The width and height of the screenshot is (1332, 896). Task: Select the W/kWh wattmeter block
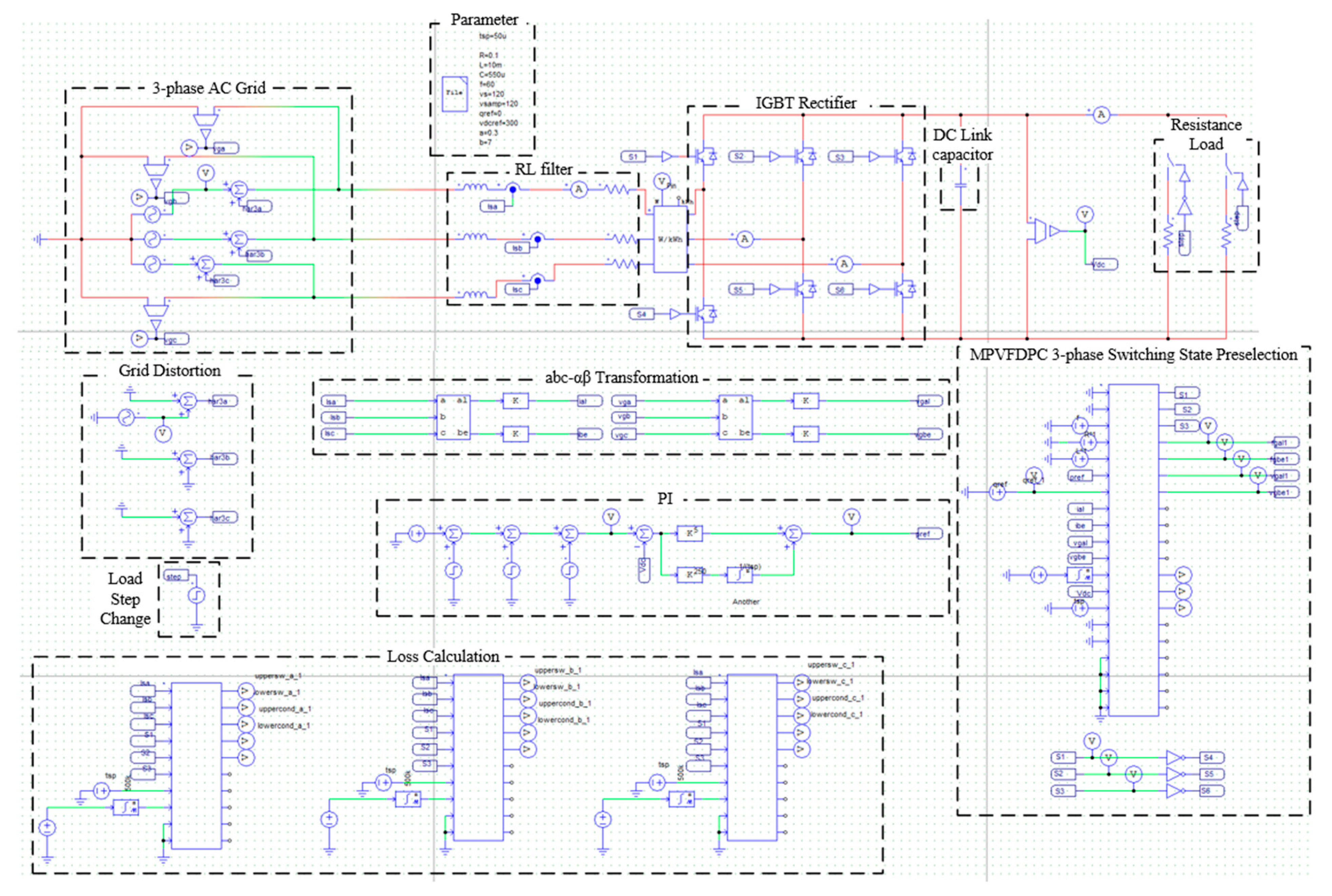click(x=670, y=239)
